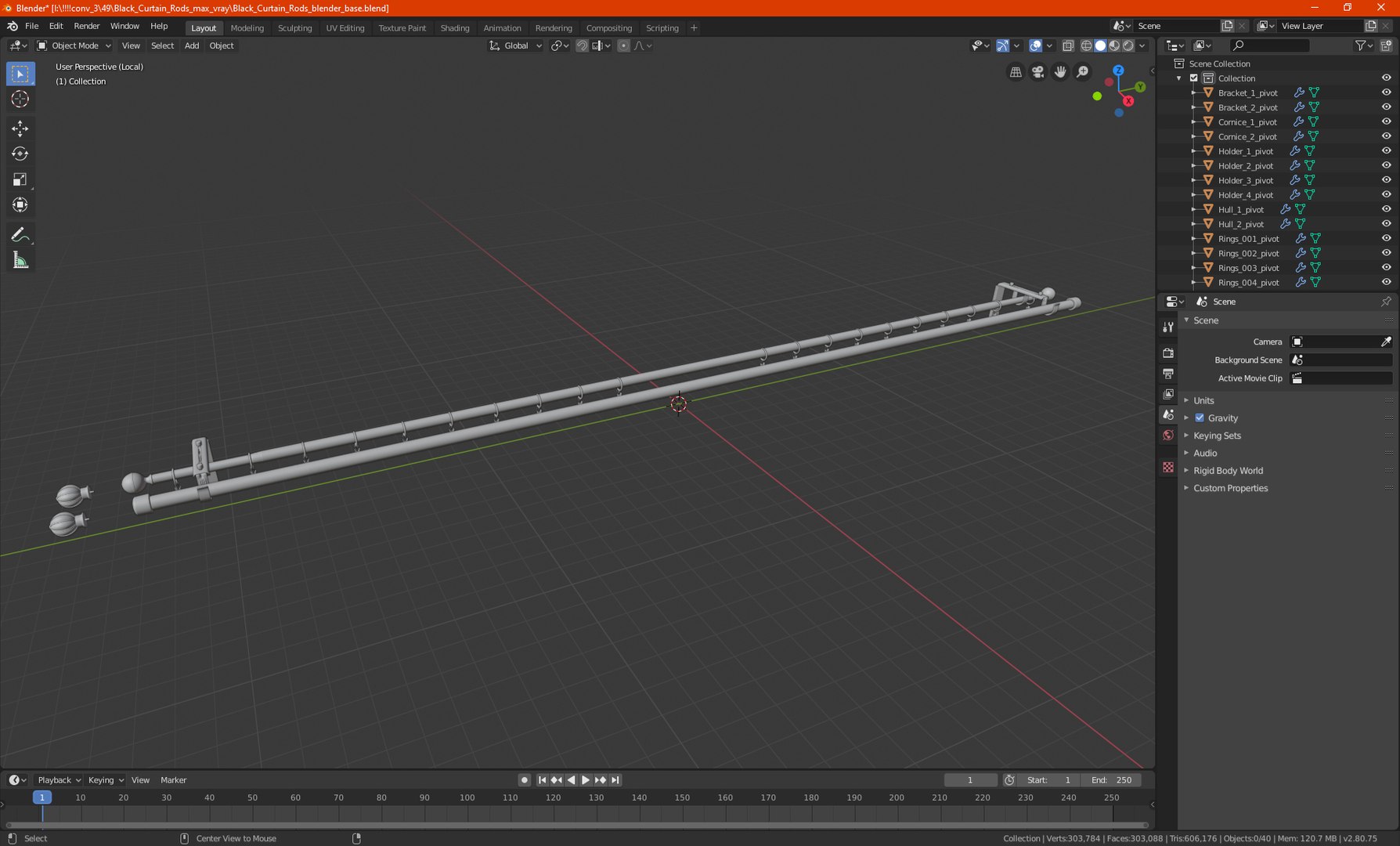Activate the Scale tool

pos(20,179)
